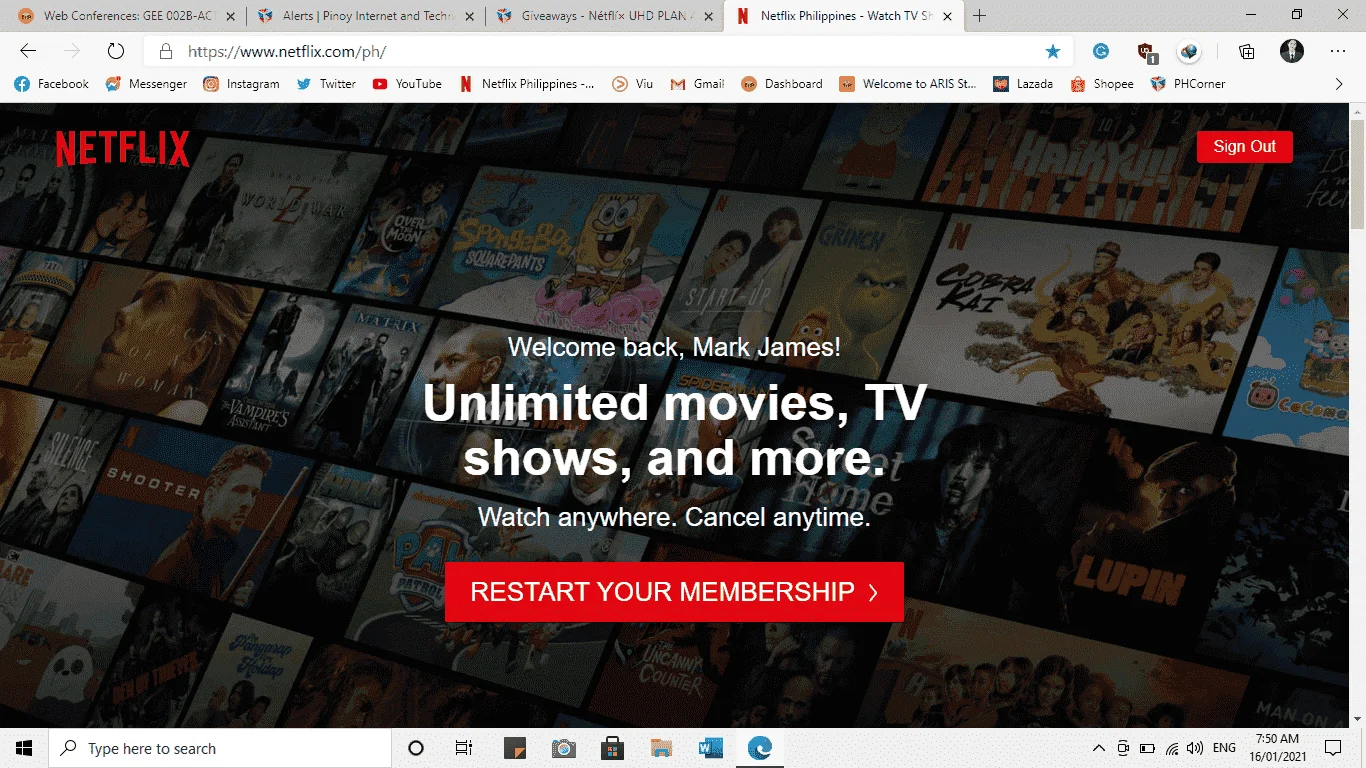The width and height of the screenshot is (1366, 768).
Task: Open Task View on taskbar
Action: (464, 748)
